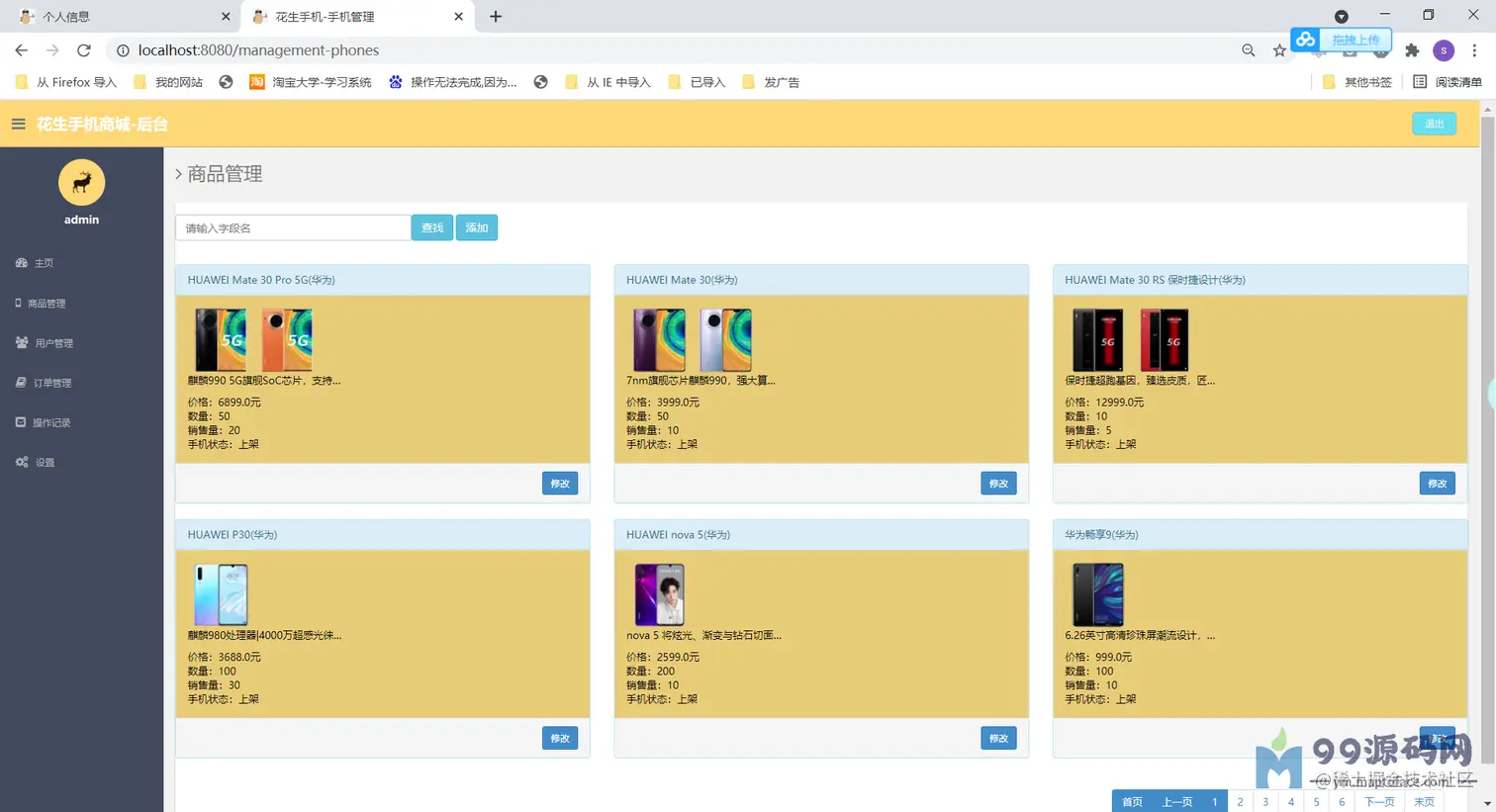
Task: Click the browser back arrow
Action: coord(22,50)
